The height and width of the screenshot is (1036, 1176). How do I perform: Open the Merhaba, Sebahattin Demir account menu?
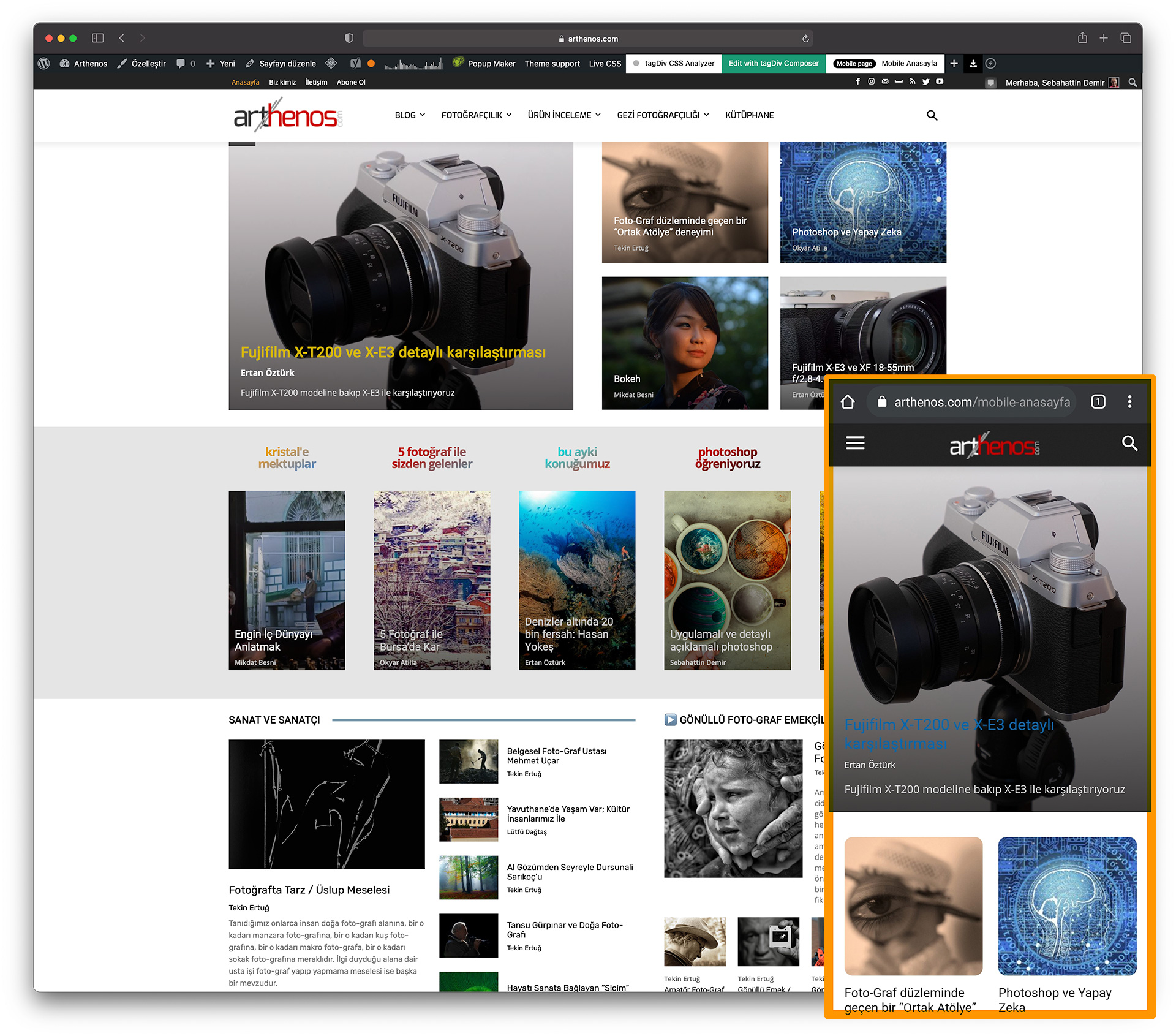[1063, 82]
